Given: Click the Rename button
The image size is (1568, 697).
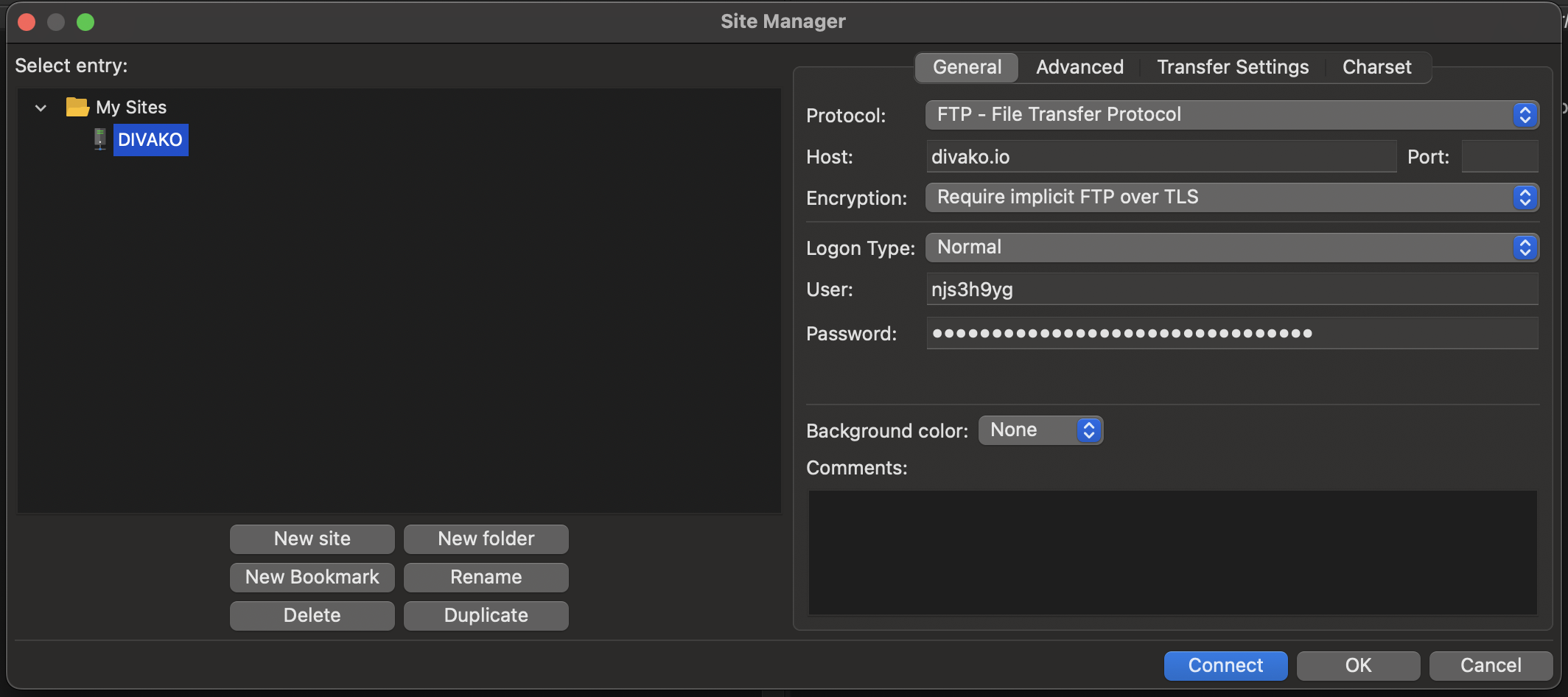Looking at the screenshot, I should pyautogui.click(x=486, y=578).
